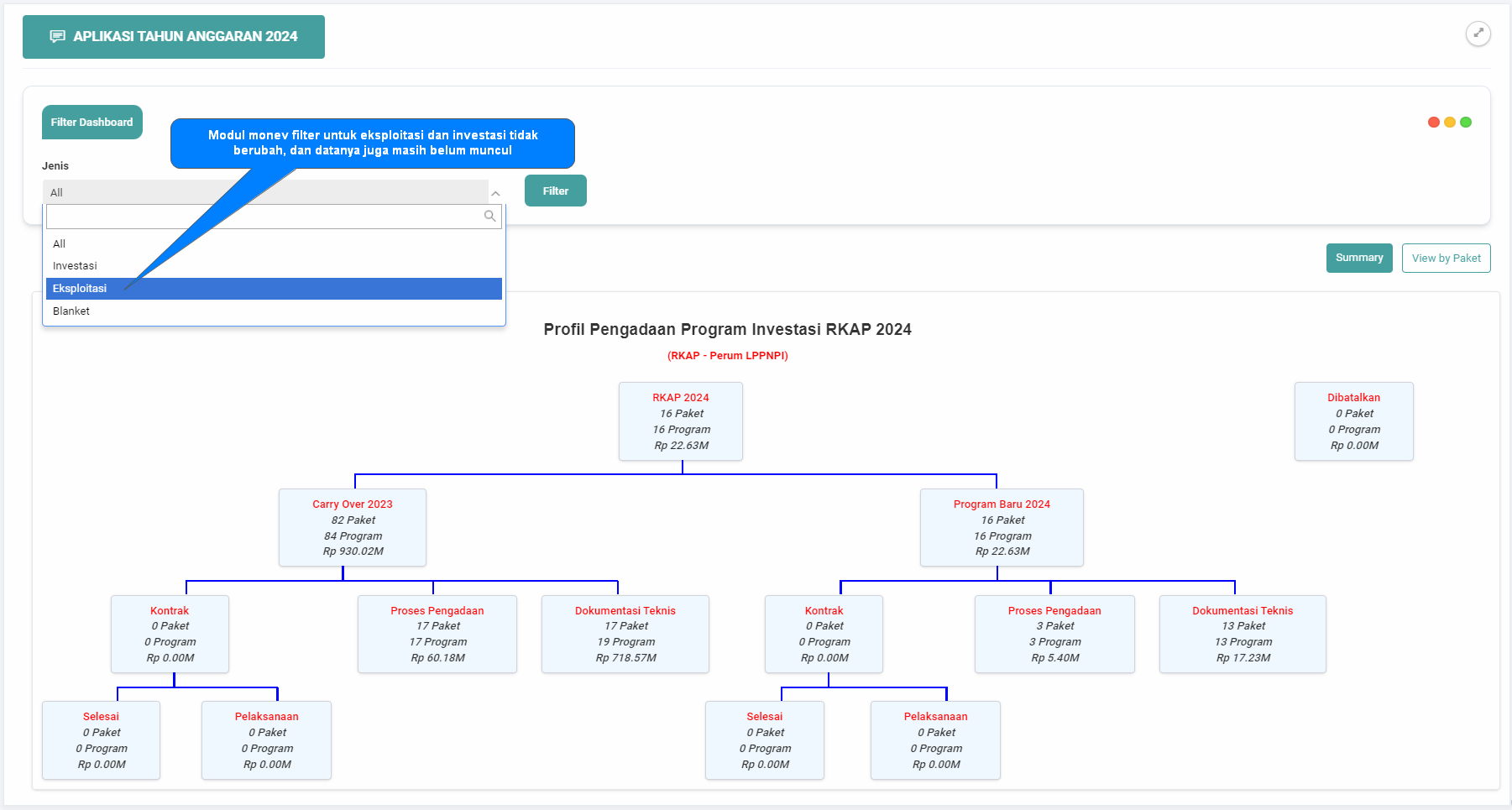Click the Dibatalkan summary box
The width and height of the screenshot is (1512, 810).
click(x=1353, y=421)
